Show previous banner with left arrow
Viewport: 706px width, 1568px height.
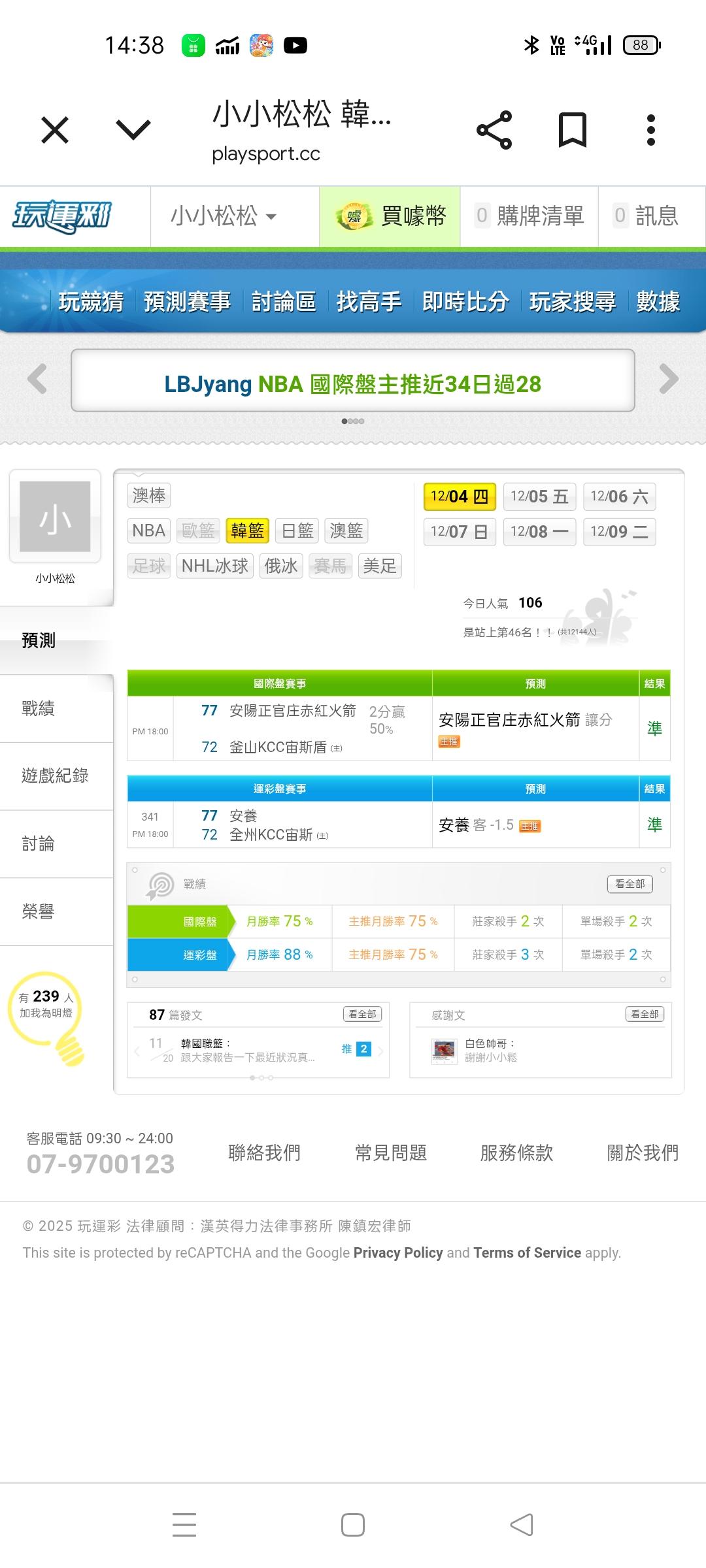pyautogui.click(x=37, y=379)
